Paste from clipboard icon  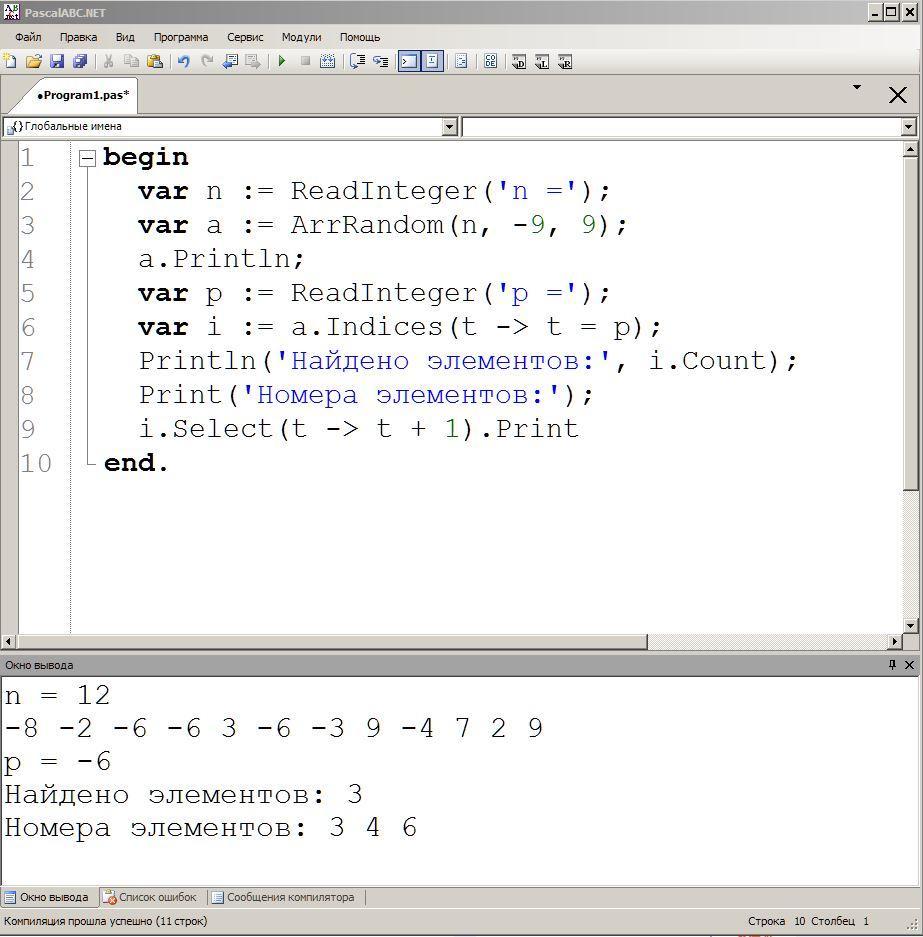[x=155, y=61]
